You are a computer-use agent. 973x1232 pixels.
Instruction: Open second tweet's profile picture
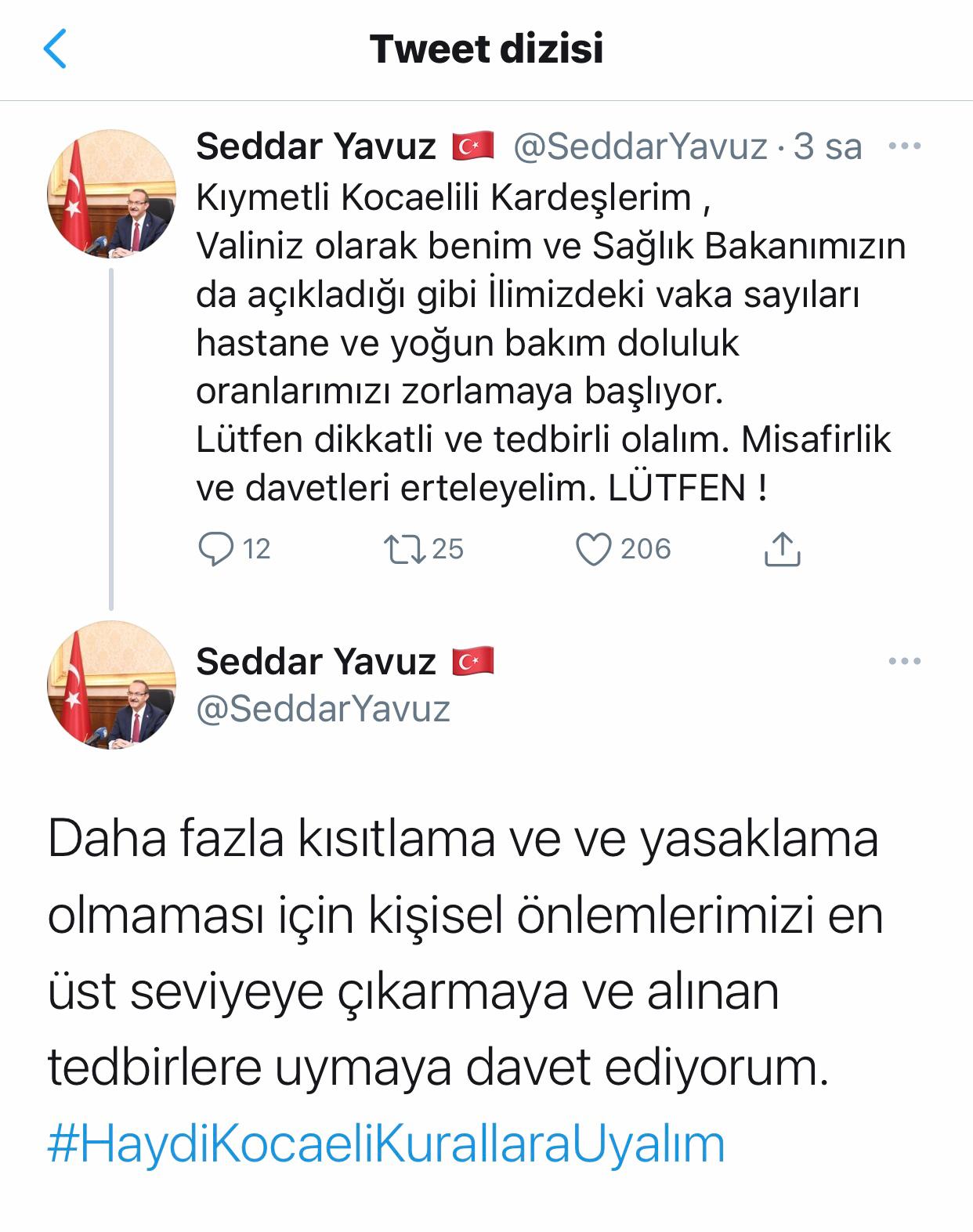point(111,685)
